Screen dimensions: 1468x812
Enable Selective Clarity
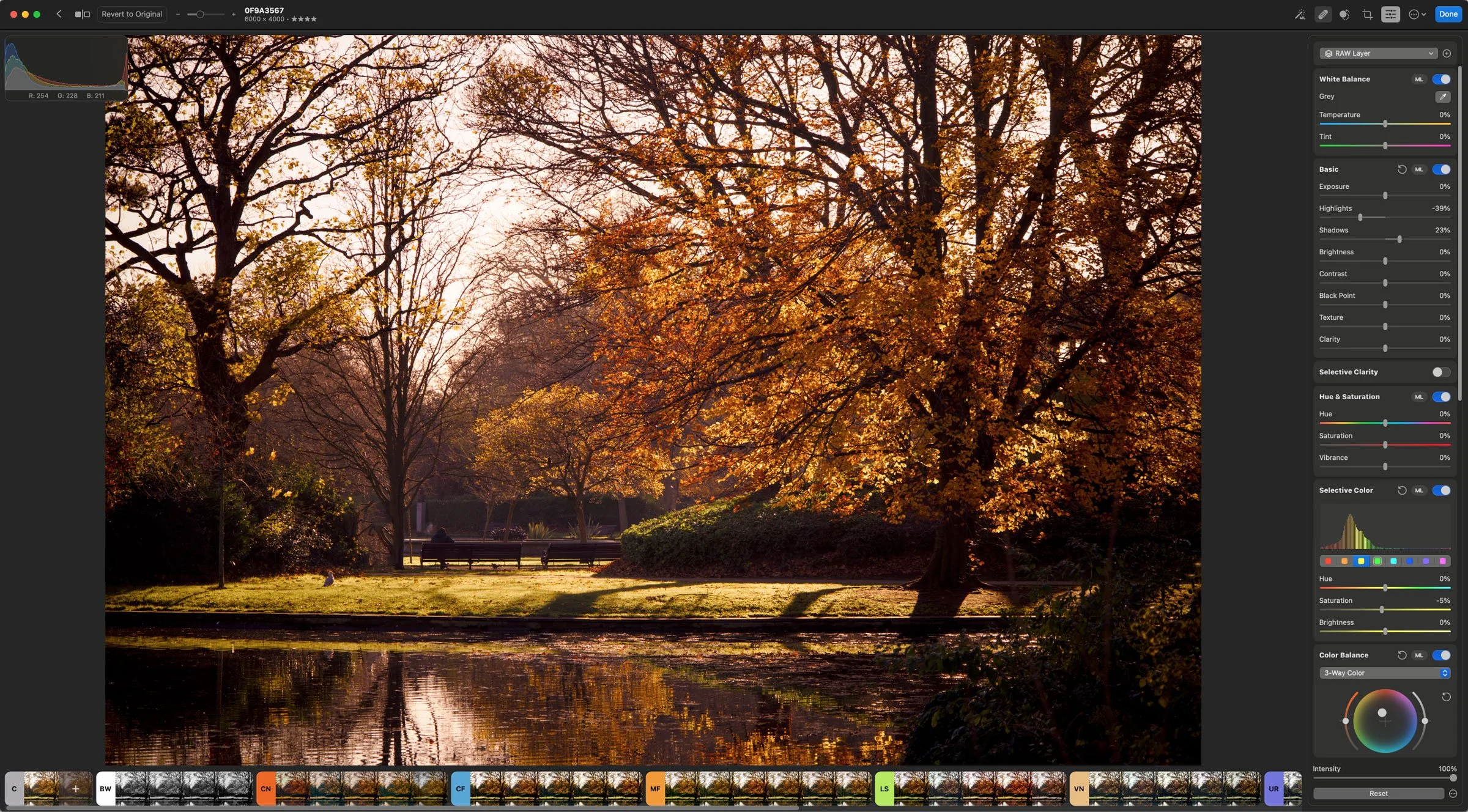click(1441, 372)
